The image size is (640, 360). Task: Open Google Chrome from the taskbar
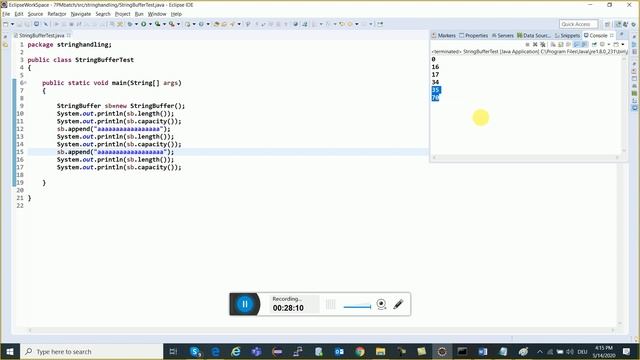tap(360, 351)
